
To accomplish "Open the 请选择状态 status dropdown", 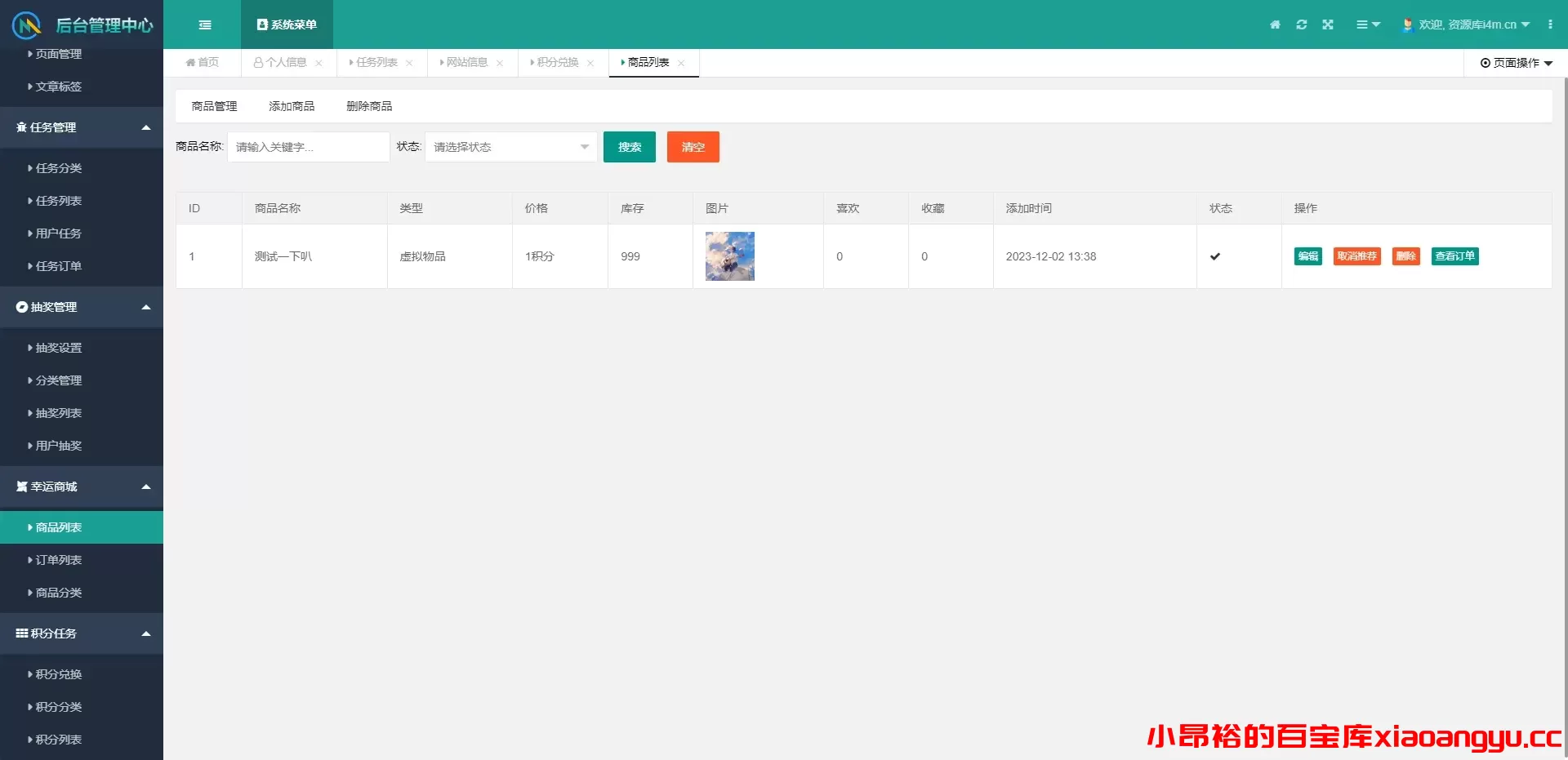I will pos(511,147).
